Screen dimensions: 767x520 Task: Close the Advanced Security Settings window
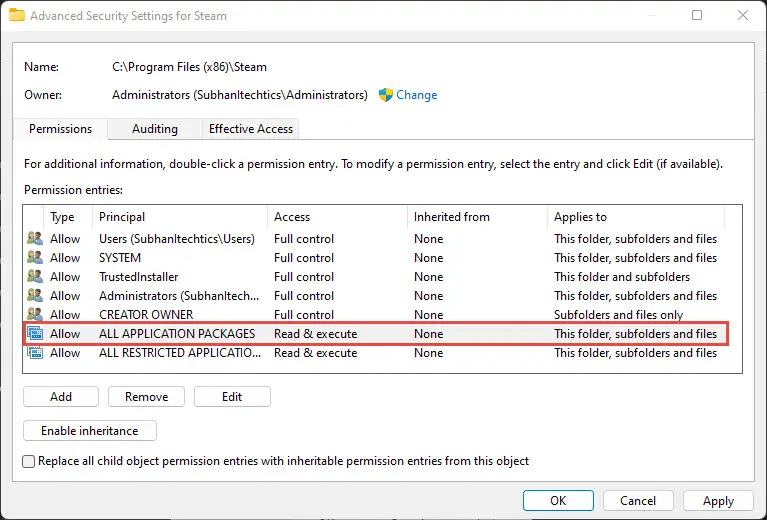coord(743,15)
